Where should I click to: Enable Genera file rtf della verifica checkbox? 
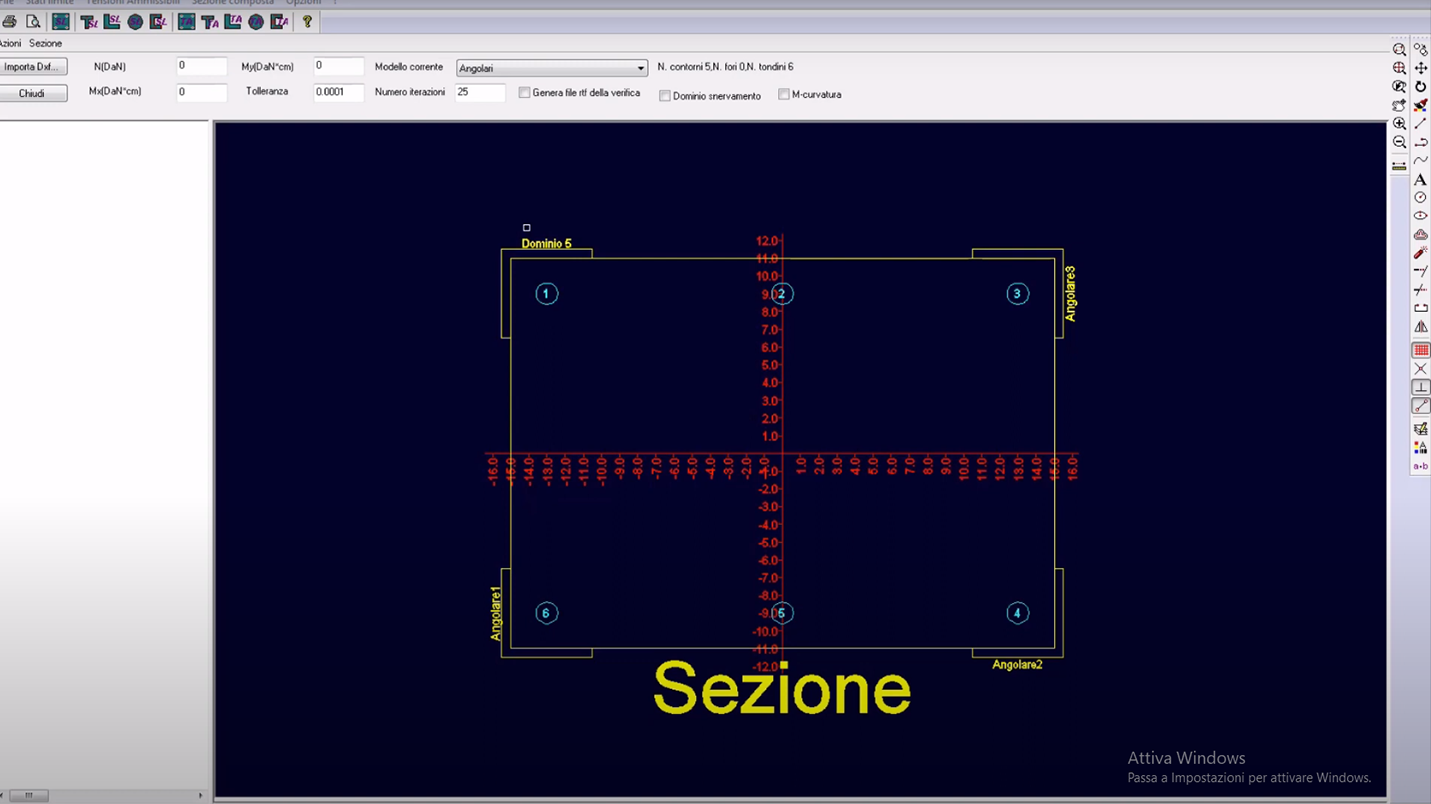[x=524, y=92]
